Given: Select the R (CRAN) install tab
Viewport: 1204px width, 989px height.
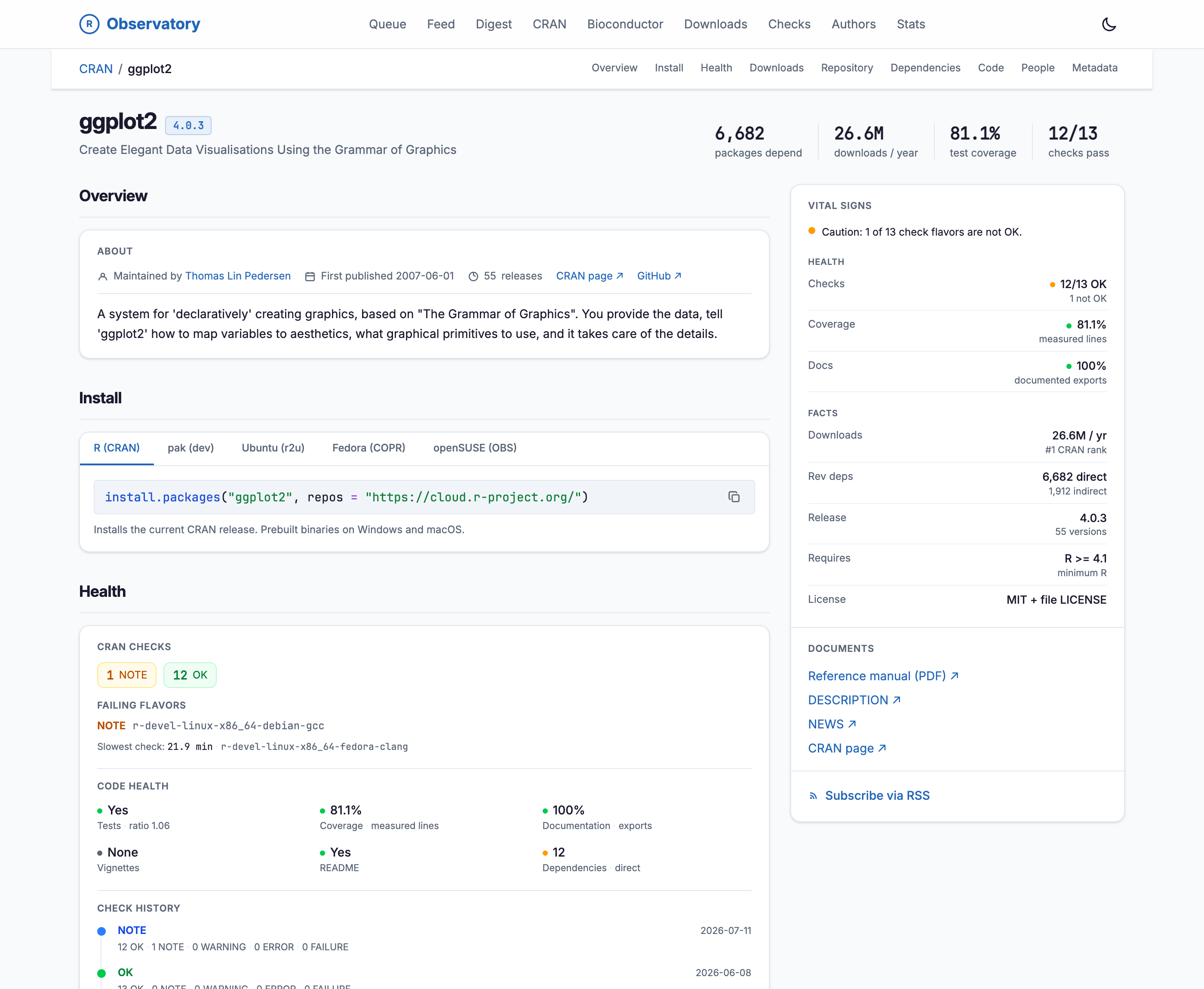Looking at the screenshot, I should coord(117,448).
